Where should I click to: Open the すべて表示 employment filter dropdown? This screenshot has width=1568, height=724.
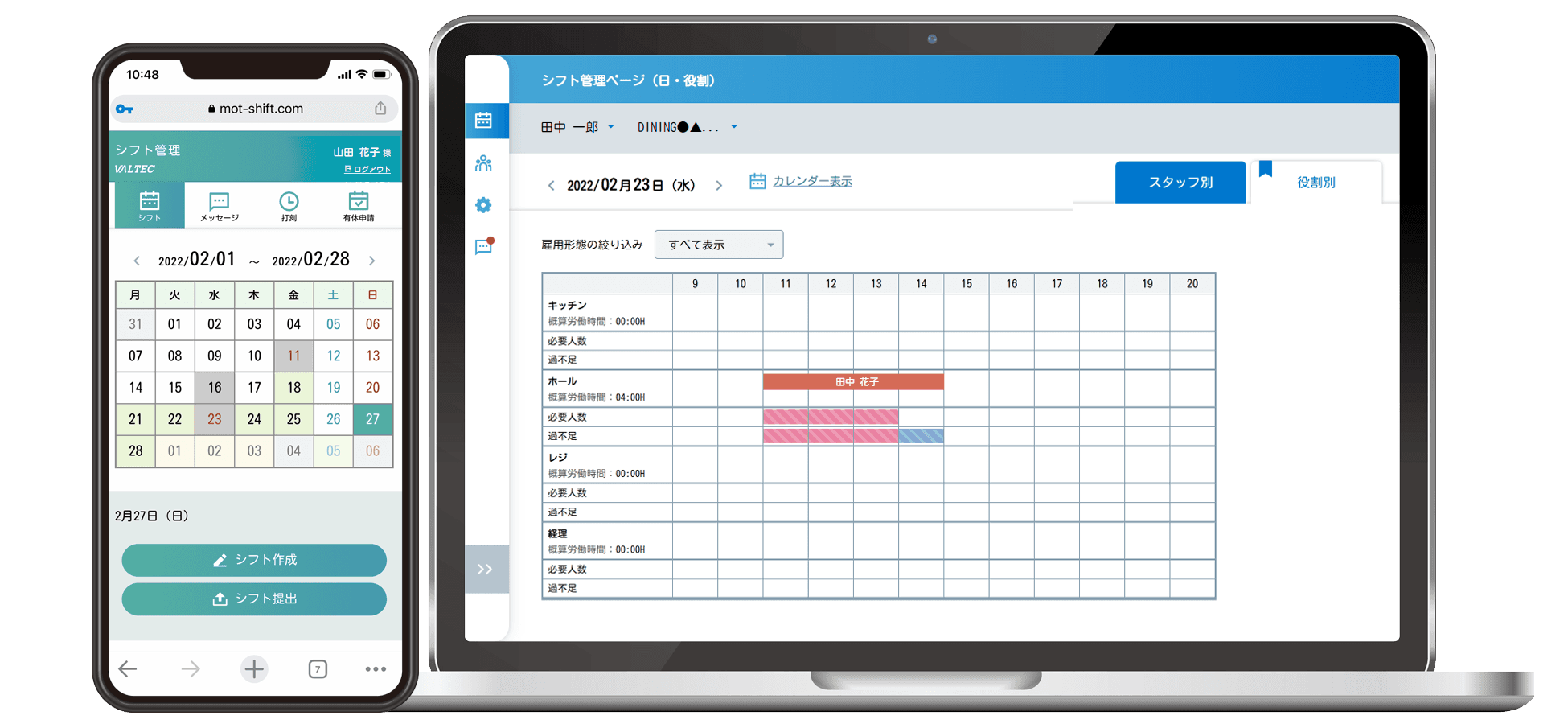719,245
